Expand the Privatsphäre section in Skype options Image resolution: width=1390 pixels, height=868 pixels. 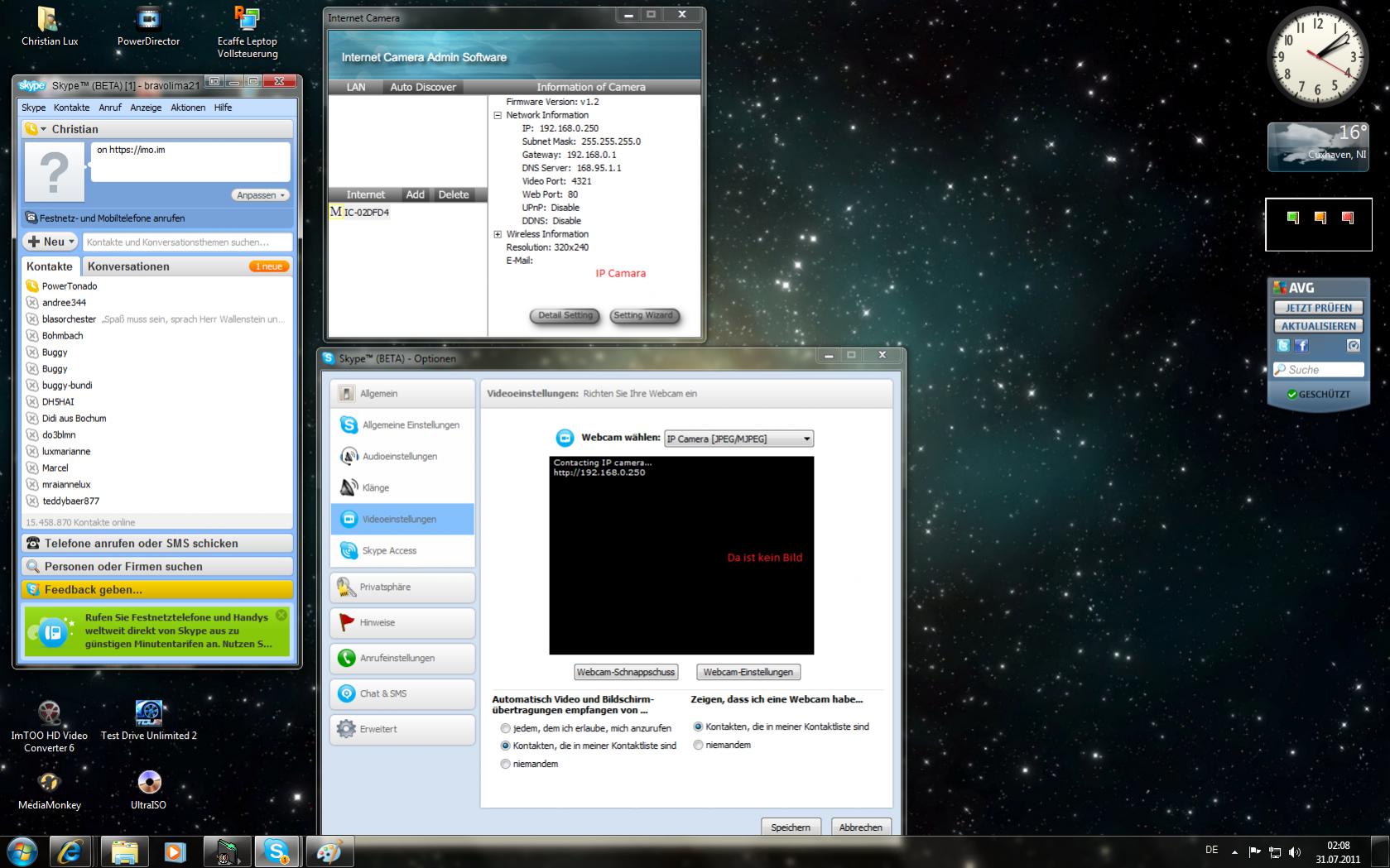tap(402, 587)
